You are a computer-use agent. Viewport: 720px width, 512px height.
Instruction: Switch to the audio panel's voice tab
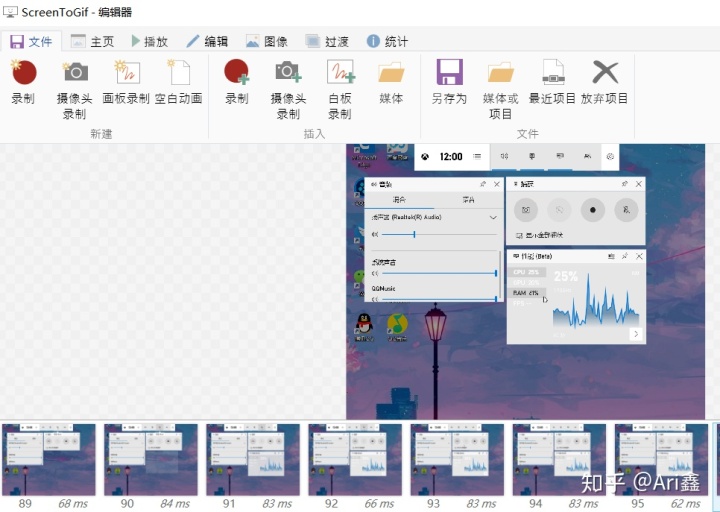pyautogui.click(x=468, y=200)
